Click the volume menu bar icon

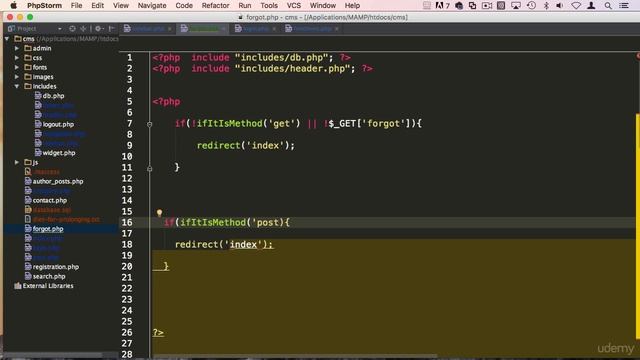[x=560, y=6]
